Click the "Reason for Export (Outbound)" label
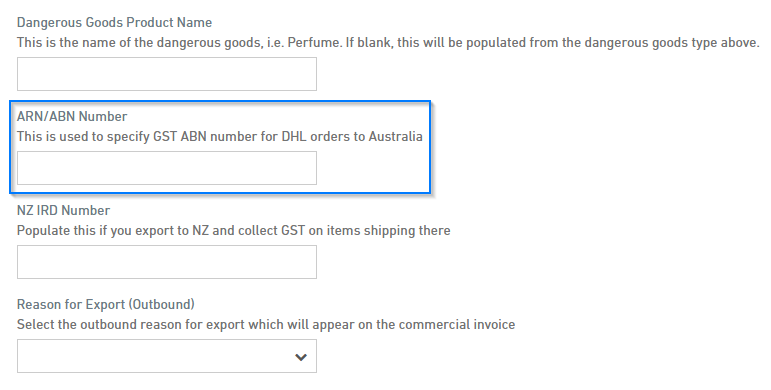 pyautogui.click(x=106, y=304)
